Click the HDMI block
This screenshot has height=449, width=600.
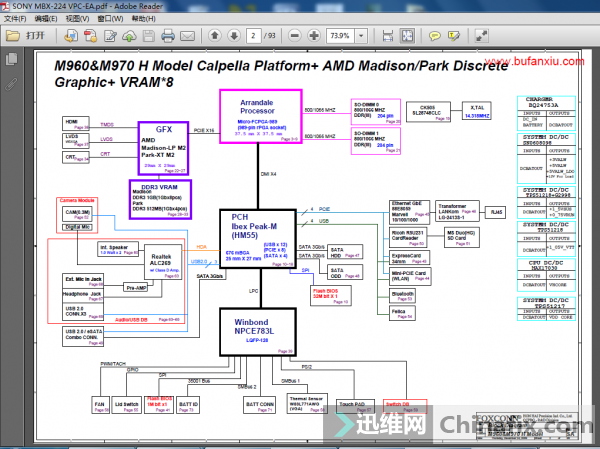tap(76, 123)
